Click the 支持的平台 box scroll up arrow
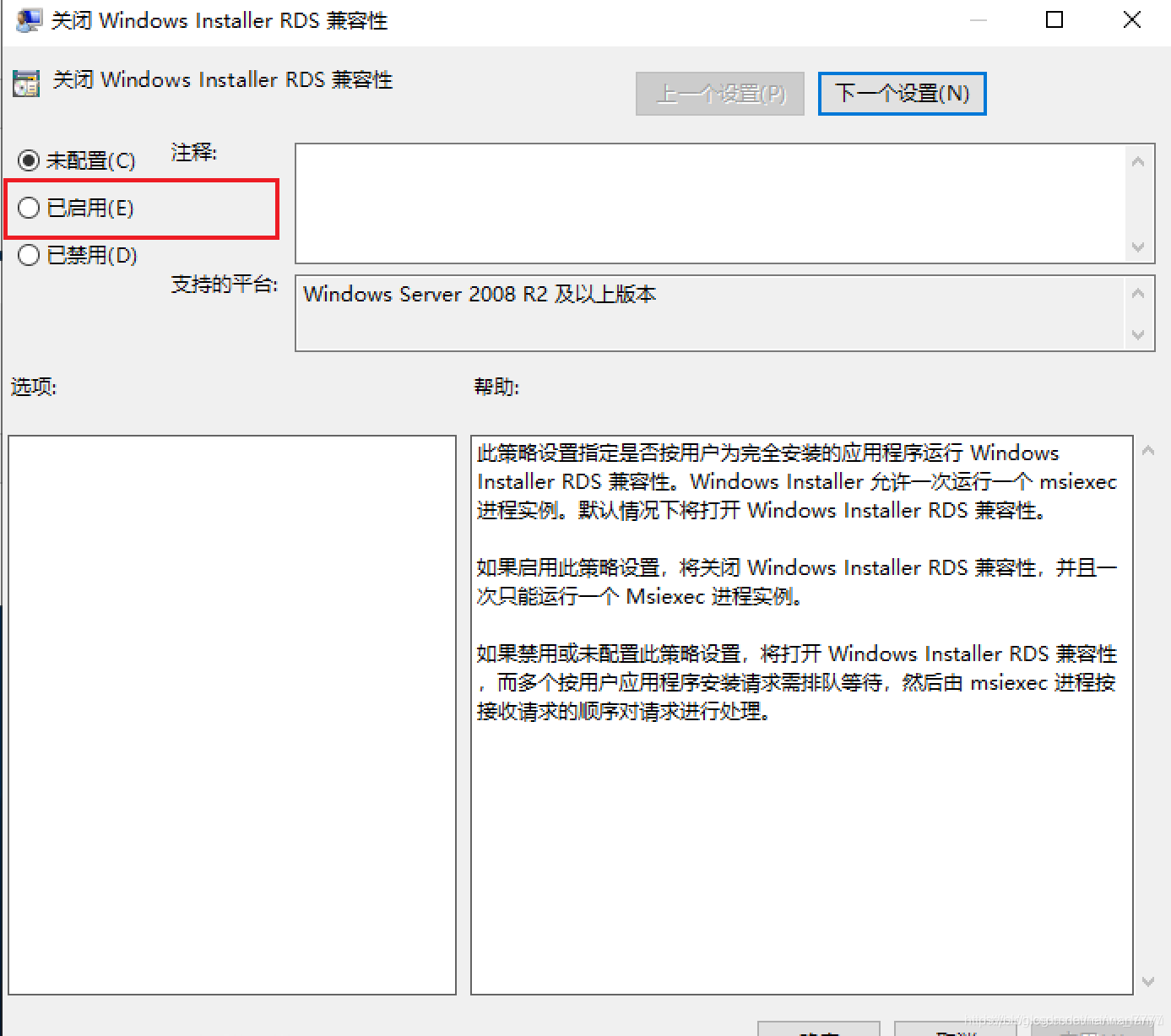The width and height of the screenshot is (1171, 1036). point(1138,292)
